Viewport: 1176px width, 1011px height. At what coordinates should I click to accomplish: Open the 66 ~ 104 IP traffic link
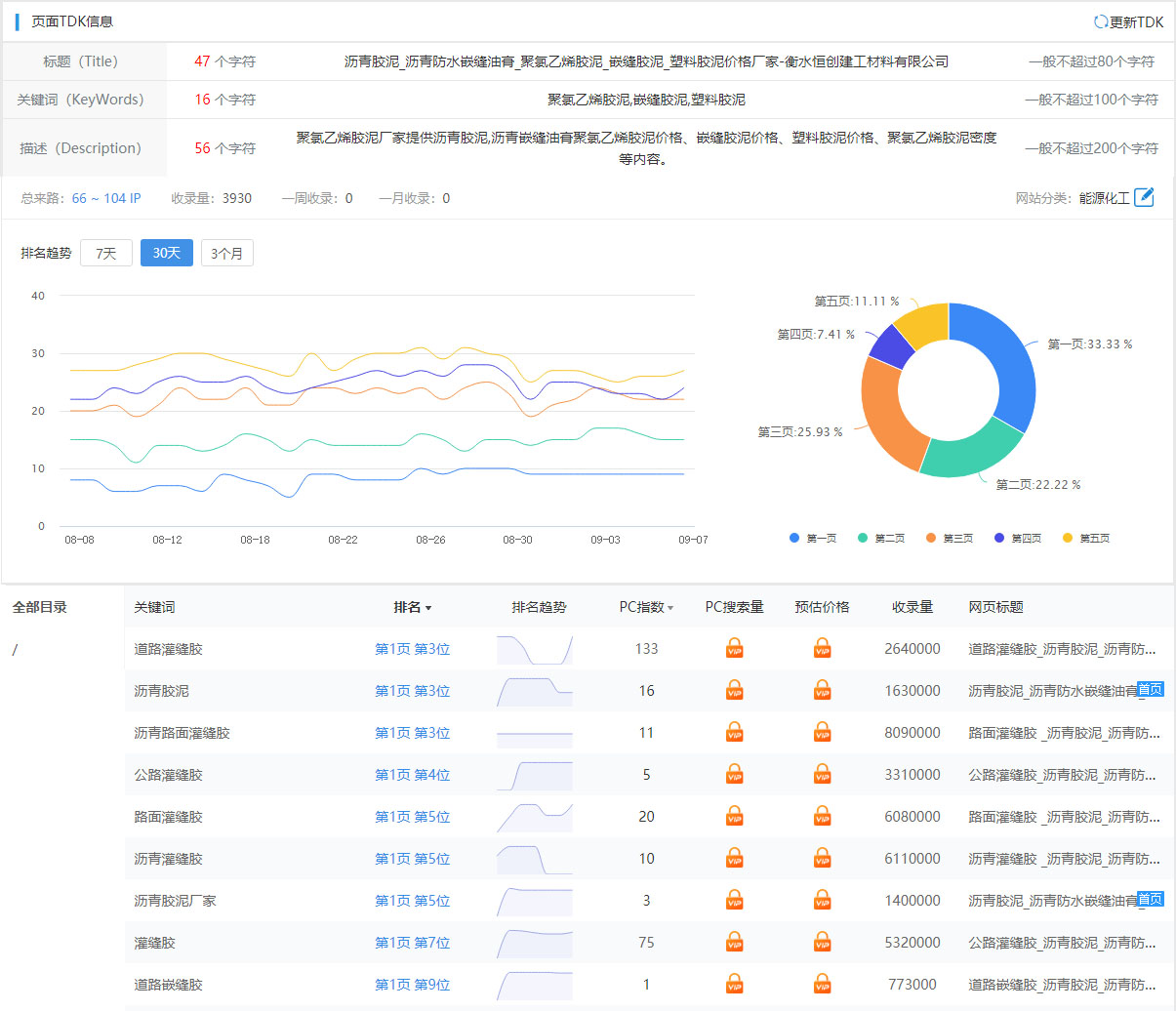(x=106, y=198)
